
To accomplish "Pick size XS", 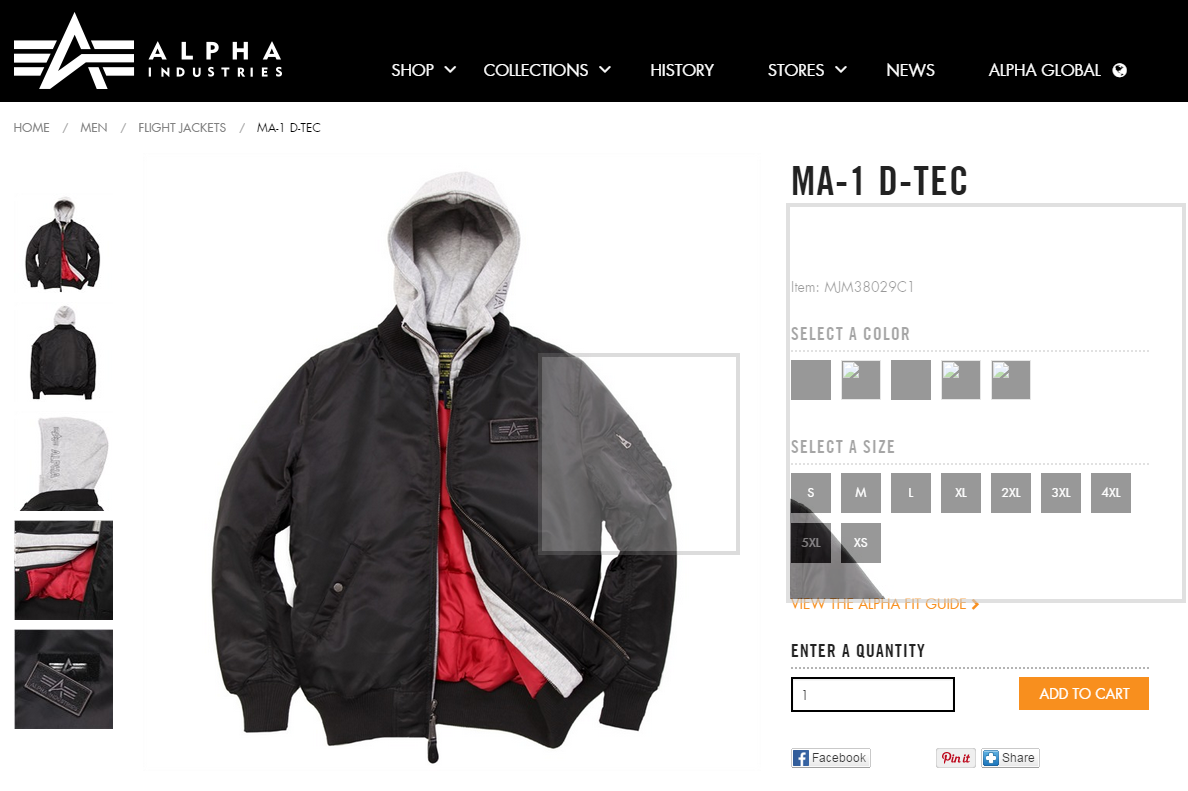I will click(x=861, y=542).
